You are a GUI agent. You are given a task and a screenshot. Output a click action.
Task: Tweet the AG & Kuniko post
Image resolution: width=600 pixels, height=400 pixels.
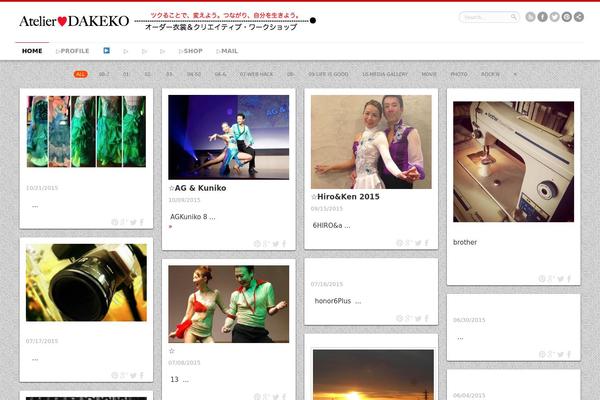coord(276,243)
